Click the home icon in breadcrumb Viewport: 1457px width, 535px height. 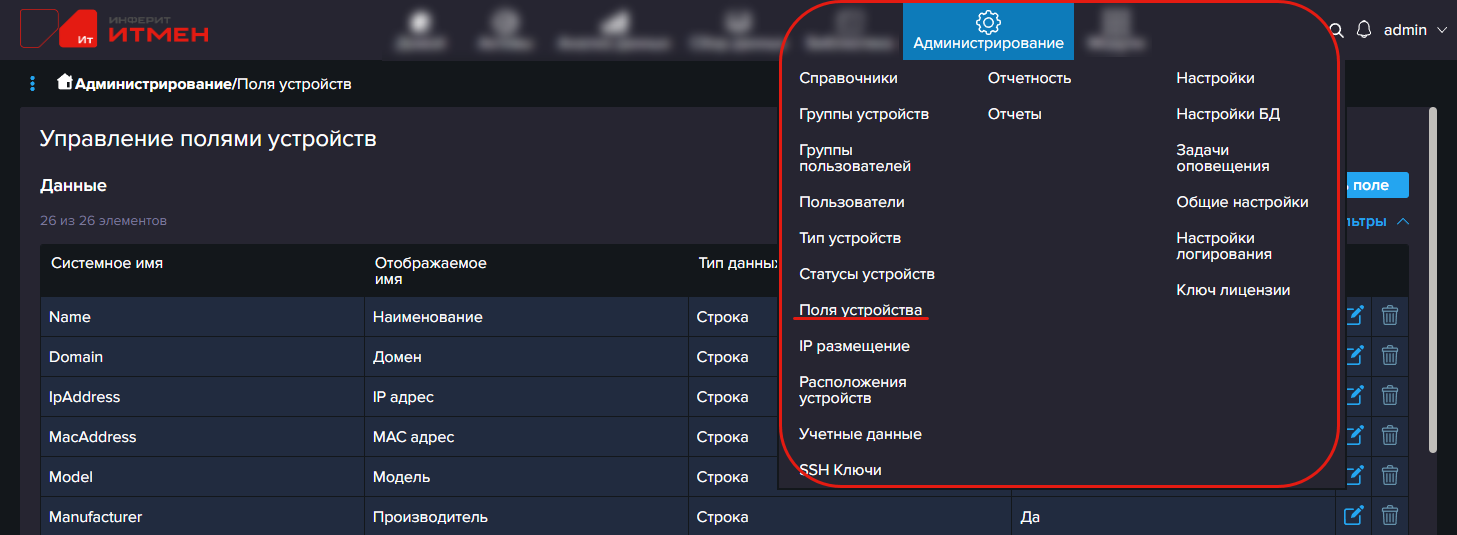[65, 83]
